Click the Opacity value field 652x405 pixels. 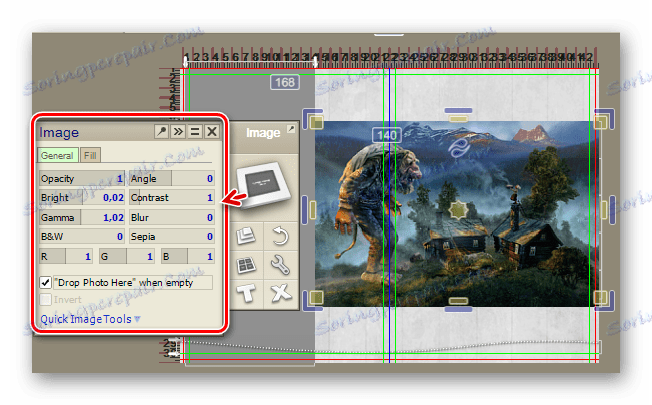(82, 178)
